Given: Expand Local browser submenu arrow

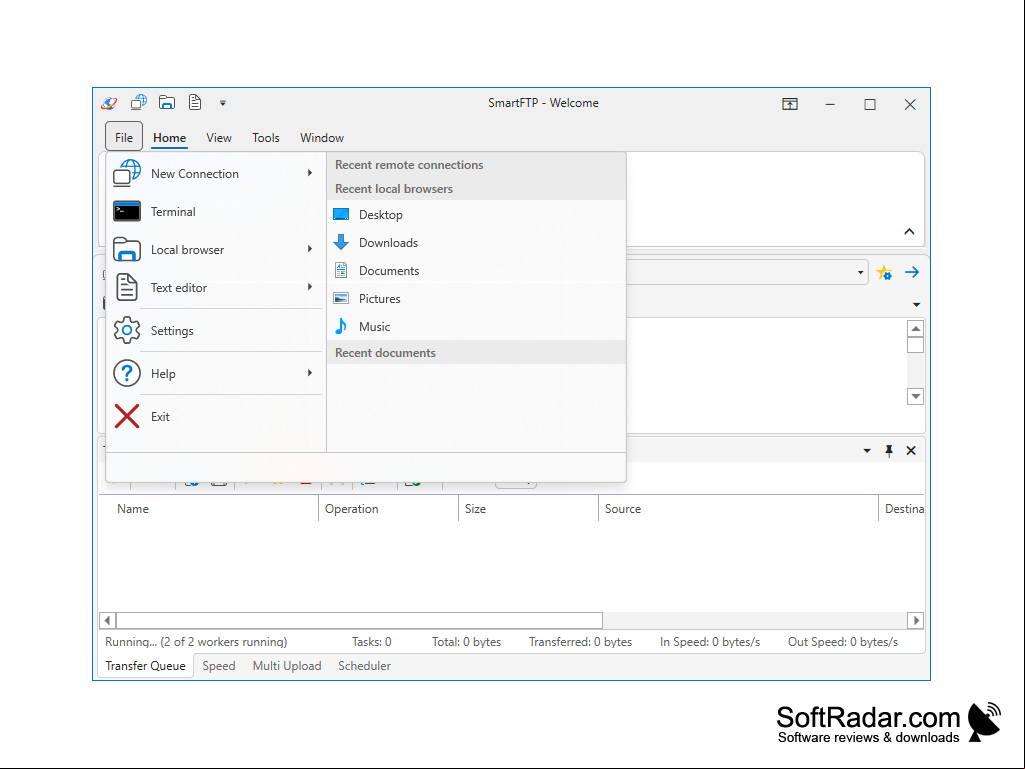Looking at the screenshot, I should tap(310, 249).
